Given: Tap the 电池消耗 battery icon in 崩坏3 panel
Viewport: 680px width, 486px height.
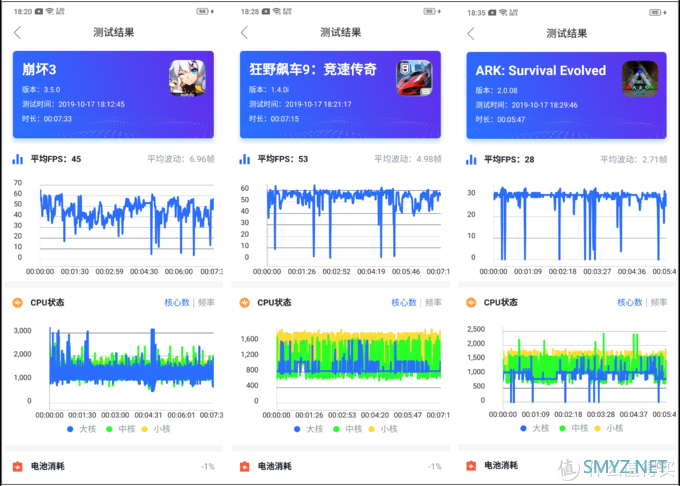Looking at the screenshot, I should [17, 466].
